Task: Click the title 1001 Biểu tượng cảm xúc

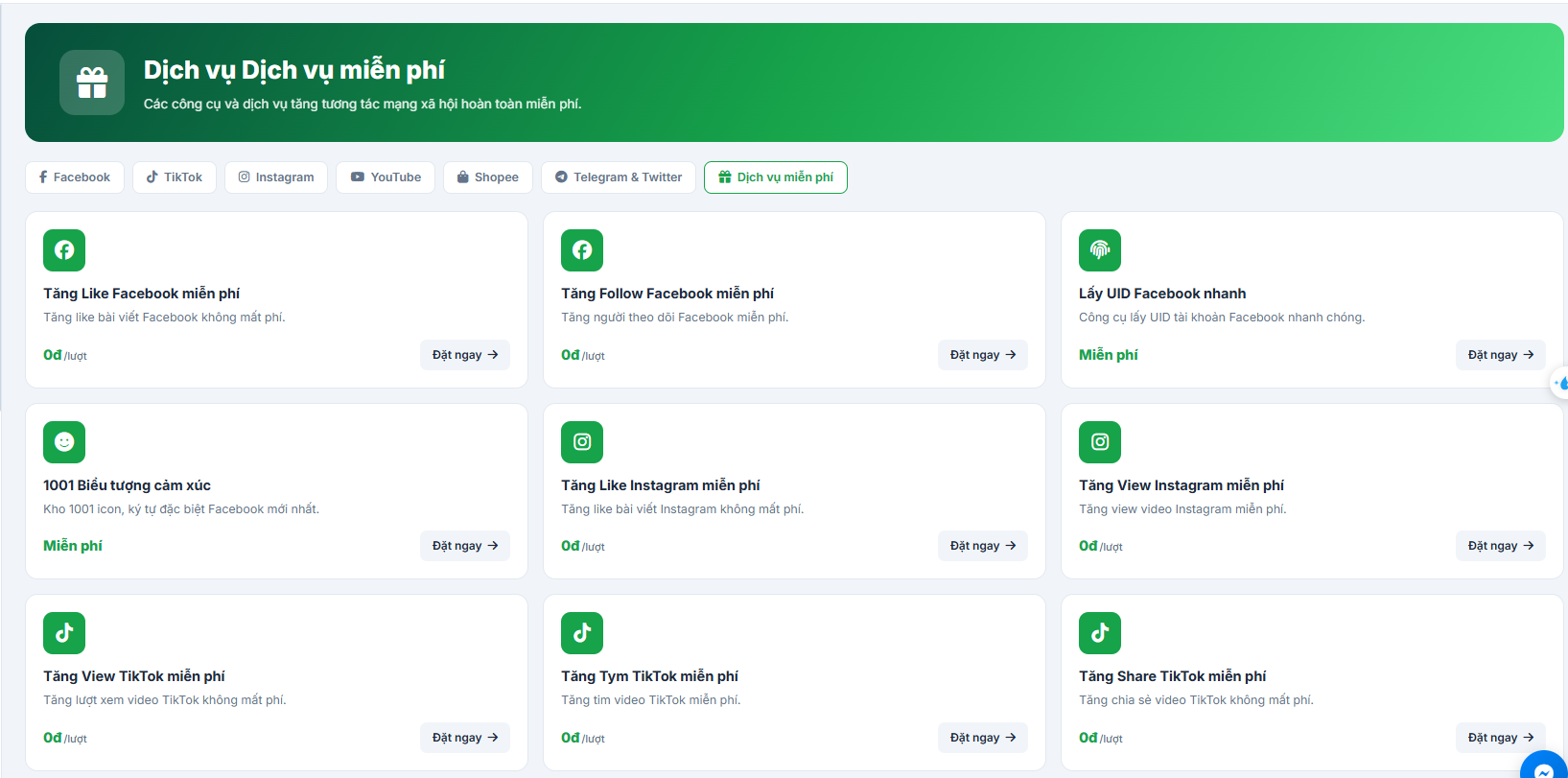Action: click(127, 485)
